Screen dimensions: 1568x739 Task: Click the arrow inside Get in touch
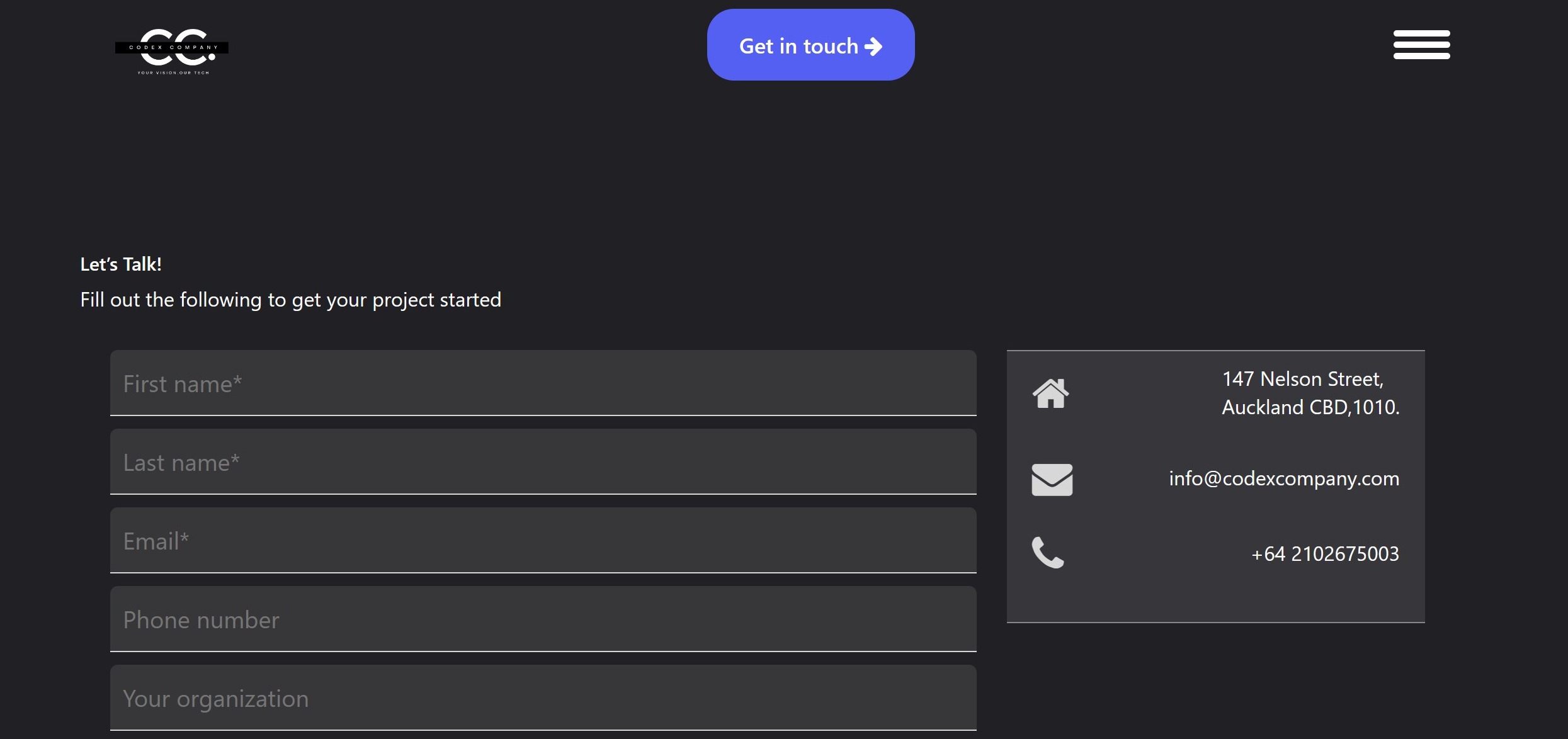click(x=873, y=47)
